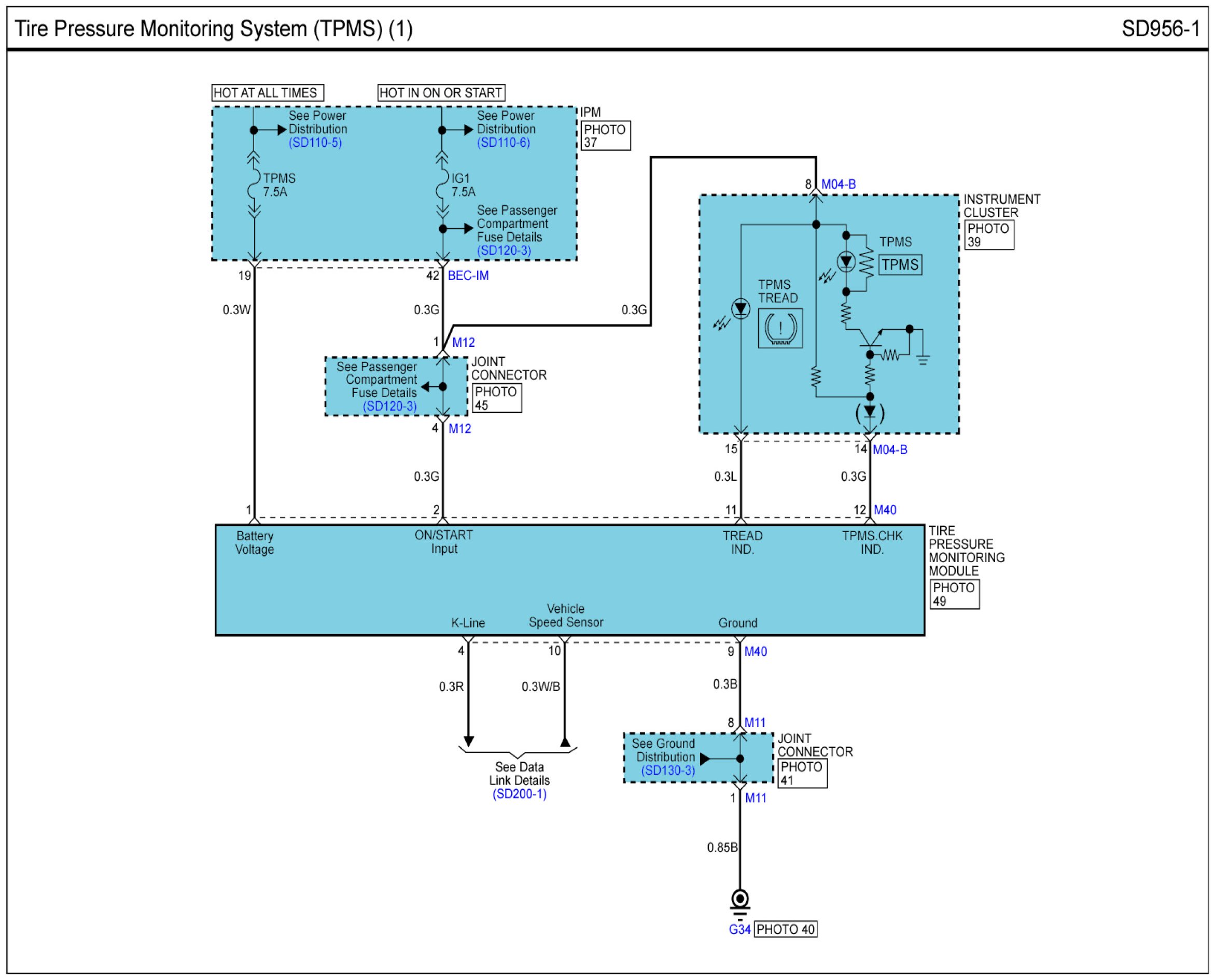
Task: Click the M04-B connector label at pin 8
Action: (839, 185)
